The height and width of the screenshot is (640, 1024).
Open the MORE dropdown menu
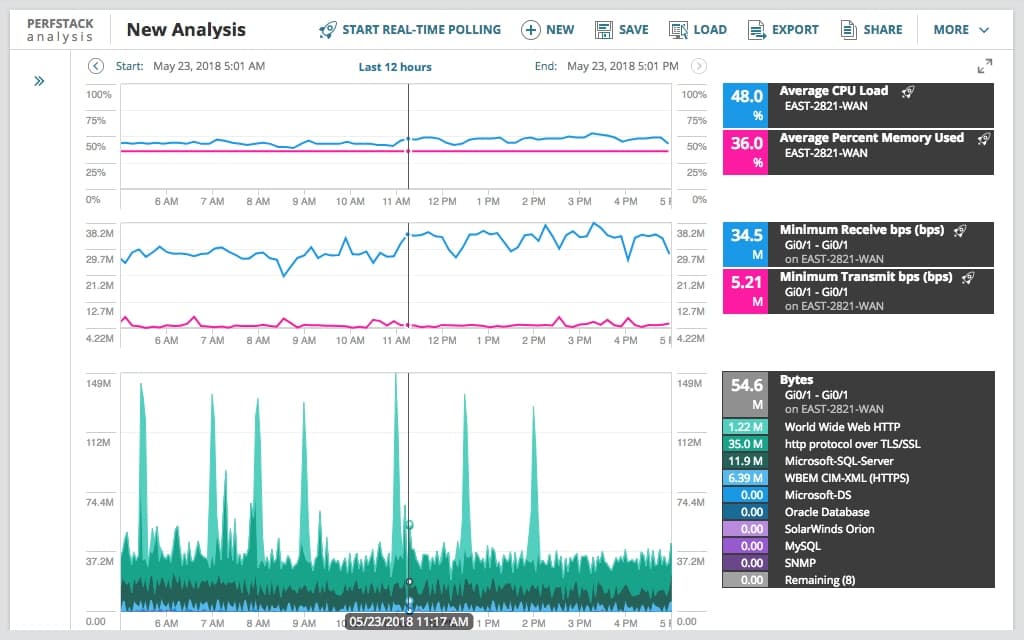click(x=959, y=29)
